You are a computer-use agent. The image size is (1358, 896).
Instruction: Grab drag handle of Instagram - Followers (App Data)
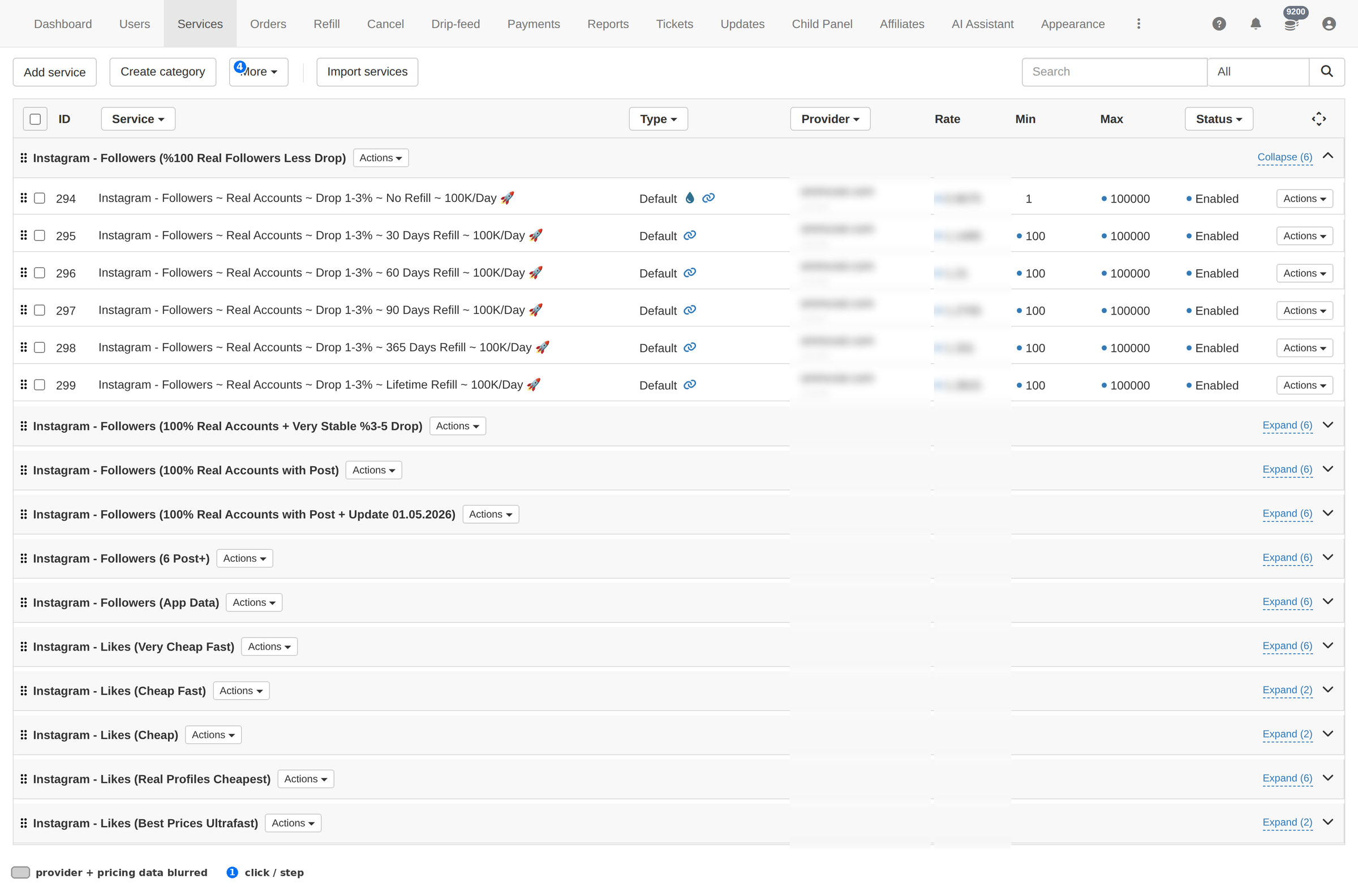click(23, 602)
